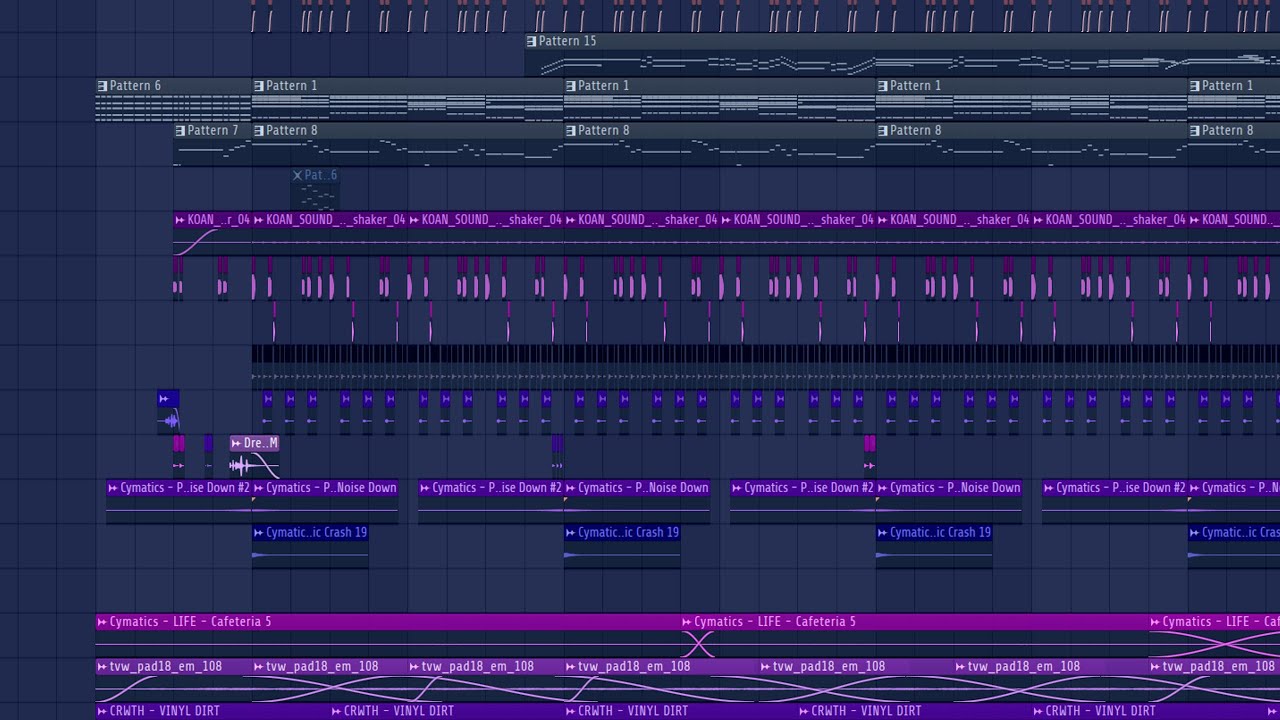The image size is (1280, 720).
Task: Open the Pattern 15 clip menu icon
Action: pyautogui.click(x=531, y=41)
